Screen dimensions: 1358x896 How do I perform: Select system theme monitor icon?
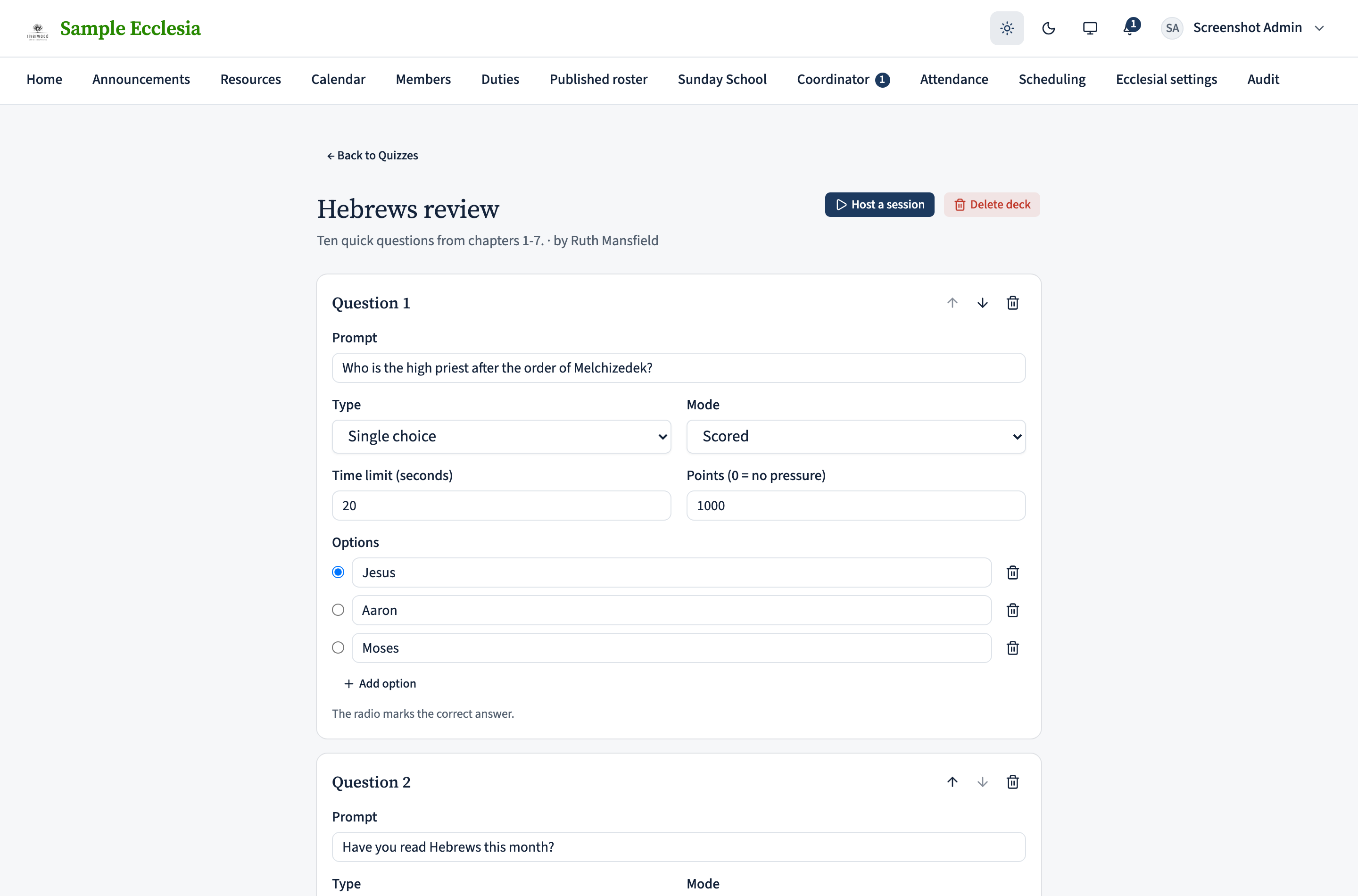(1090, 28)
